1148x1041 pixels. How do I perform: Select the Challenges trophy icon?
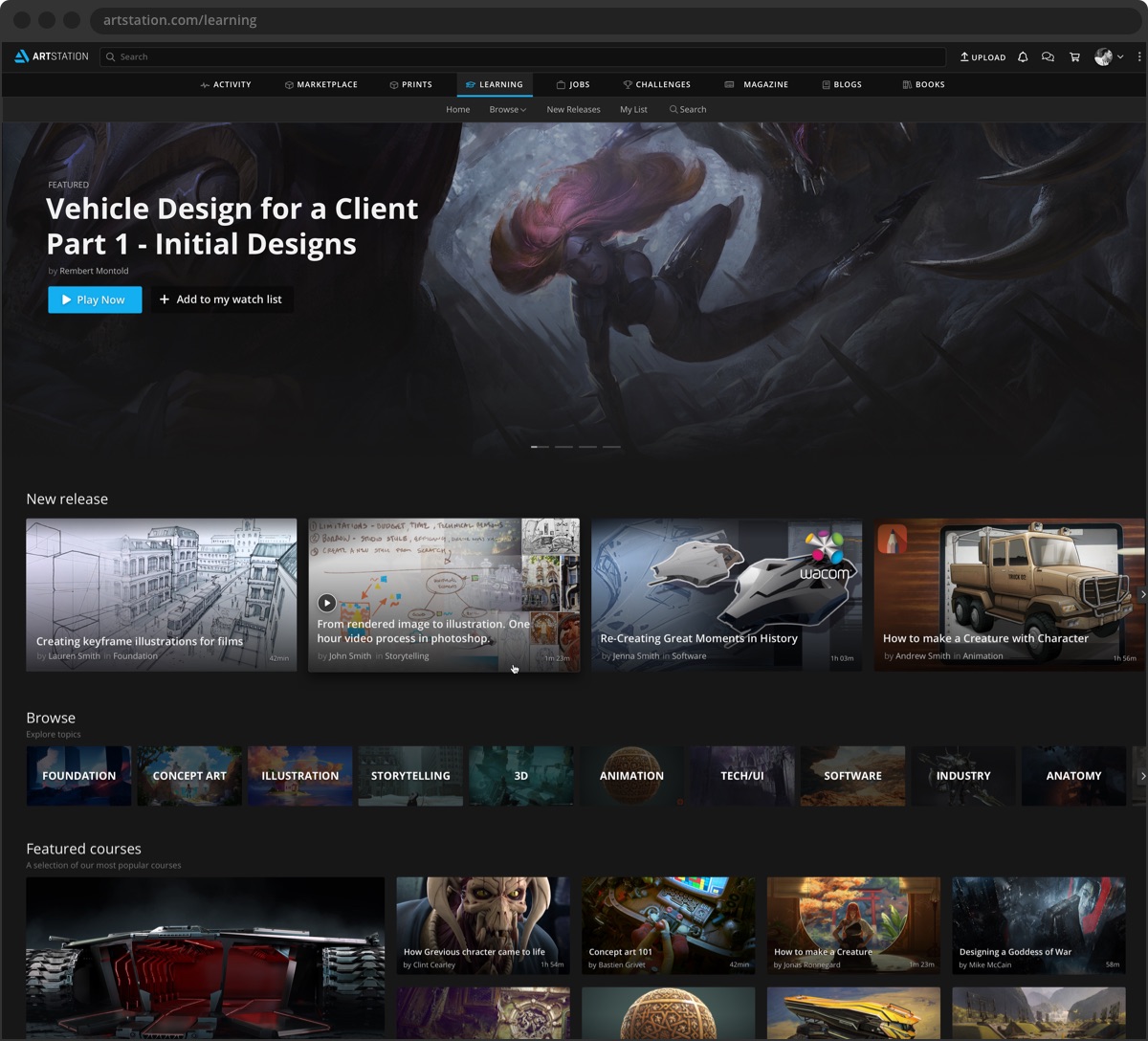629,84
